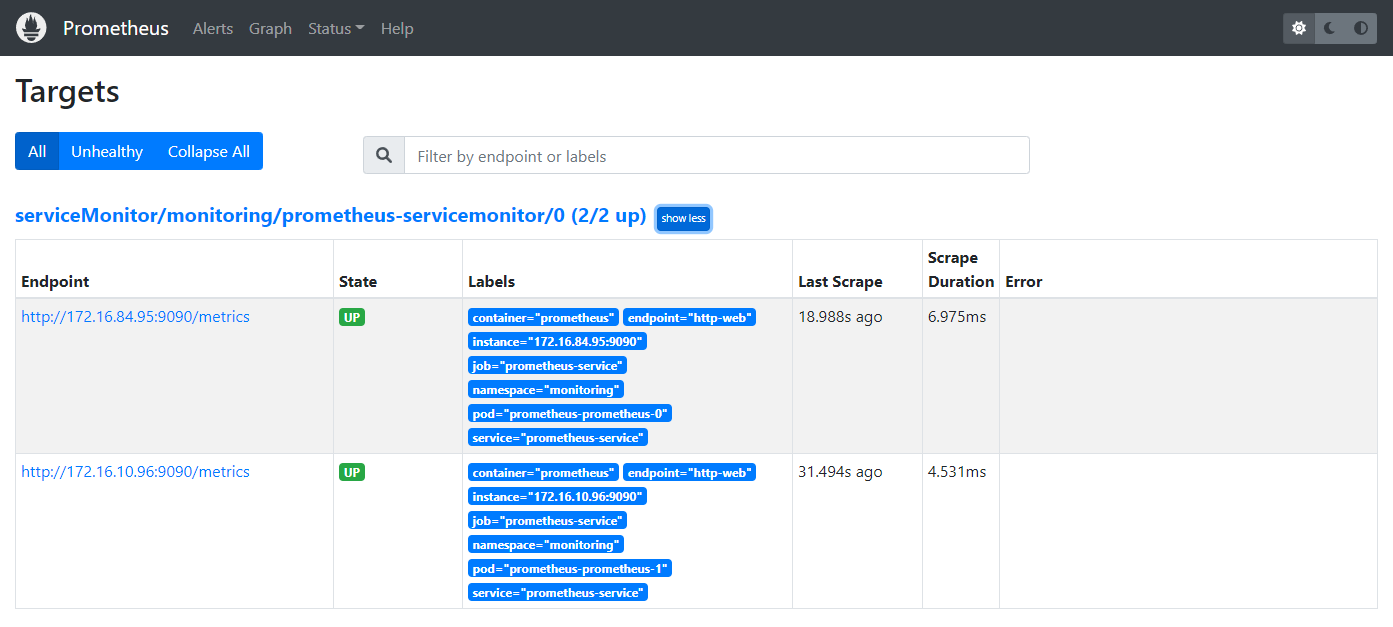
Task: Click the 4.531ms scrape duration
Action: pyautogui.click(x=957, y=471)
